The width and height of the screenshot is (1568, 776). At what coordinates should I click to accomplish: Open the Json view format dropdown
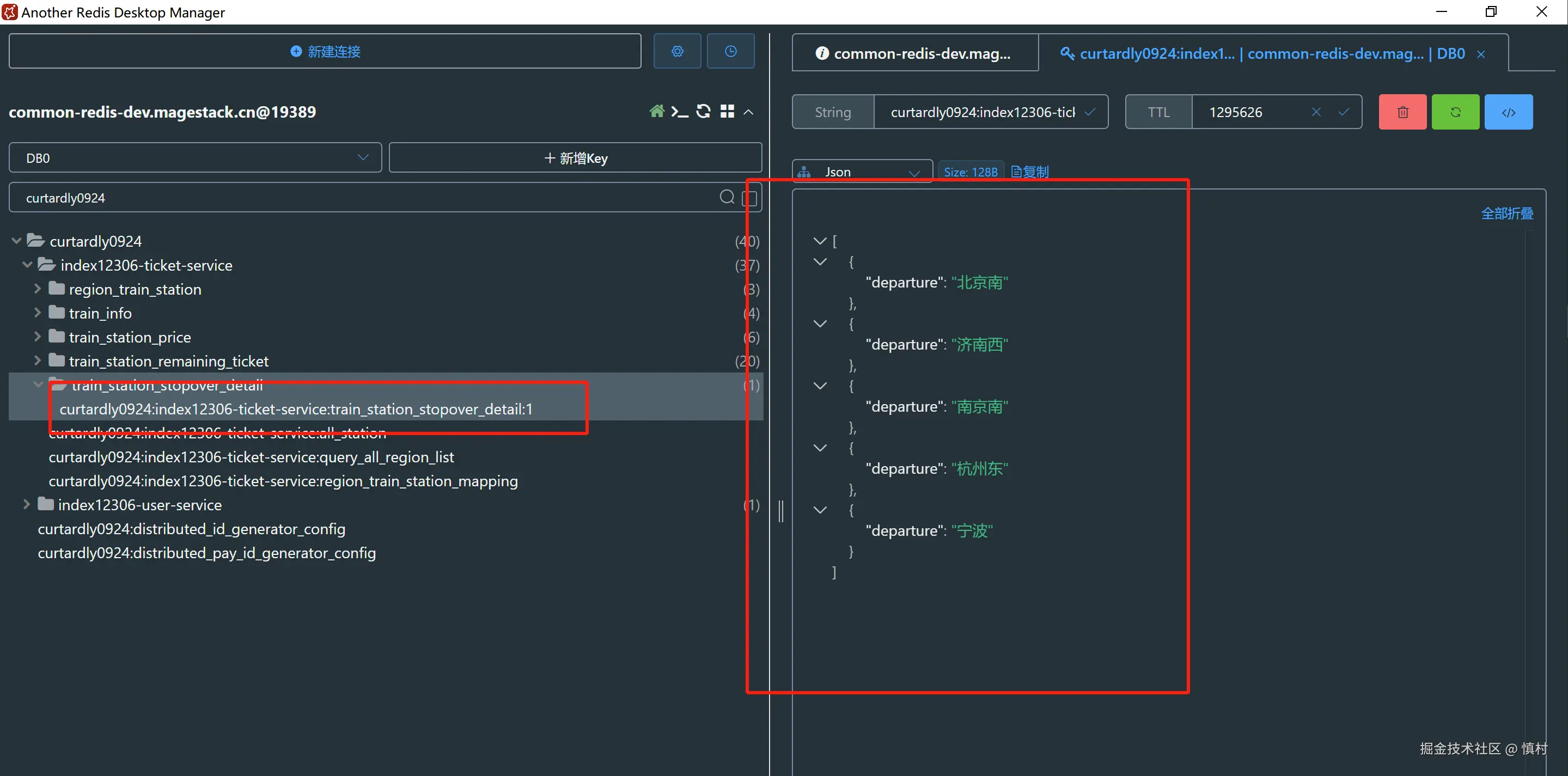click(x=861, y=172)
